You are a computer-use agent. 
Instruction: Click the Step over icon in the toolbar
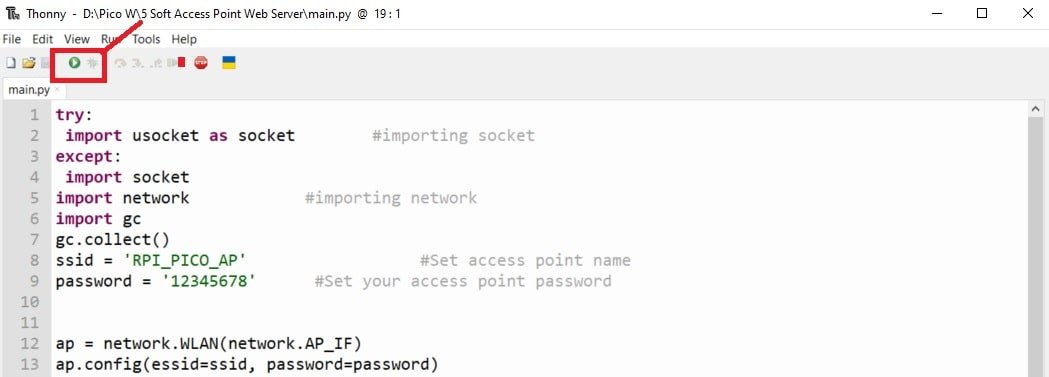click(120, 64)
